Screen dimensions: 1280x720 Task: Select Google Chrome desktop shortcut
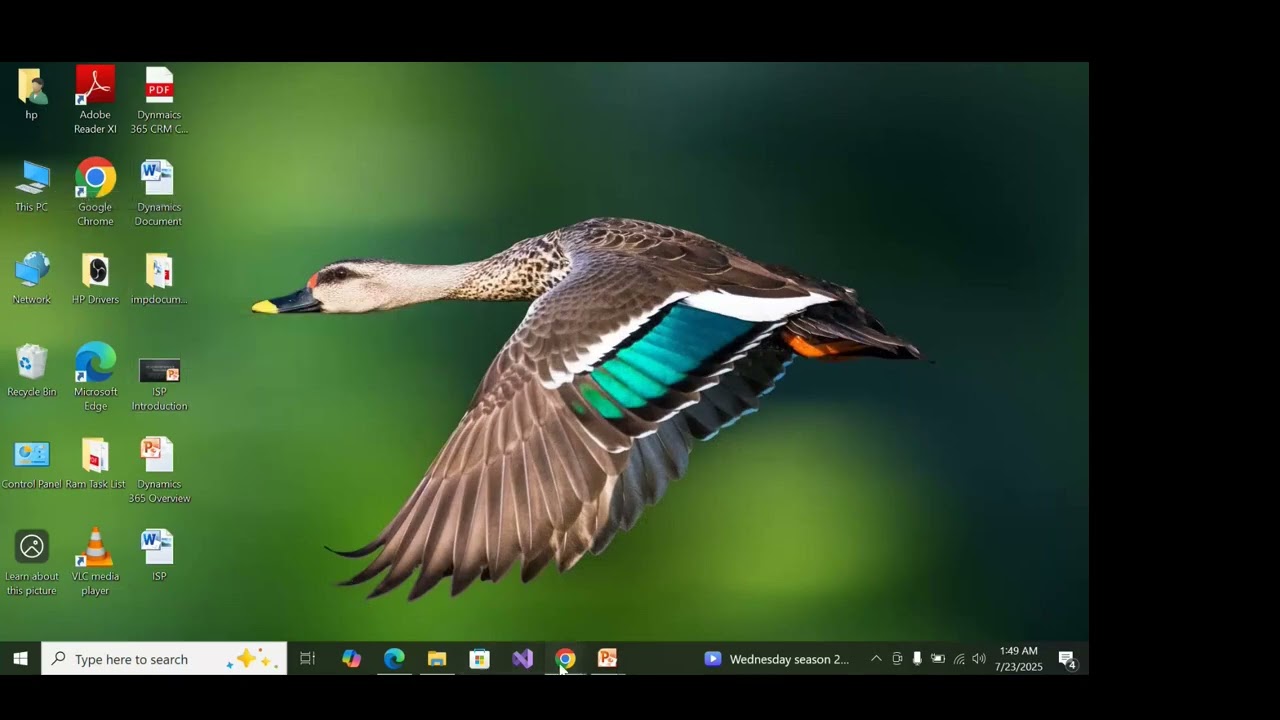[x=95, y=192]
